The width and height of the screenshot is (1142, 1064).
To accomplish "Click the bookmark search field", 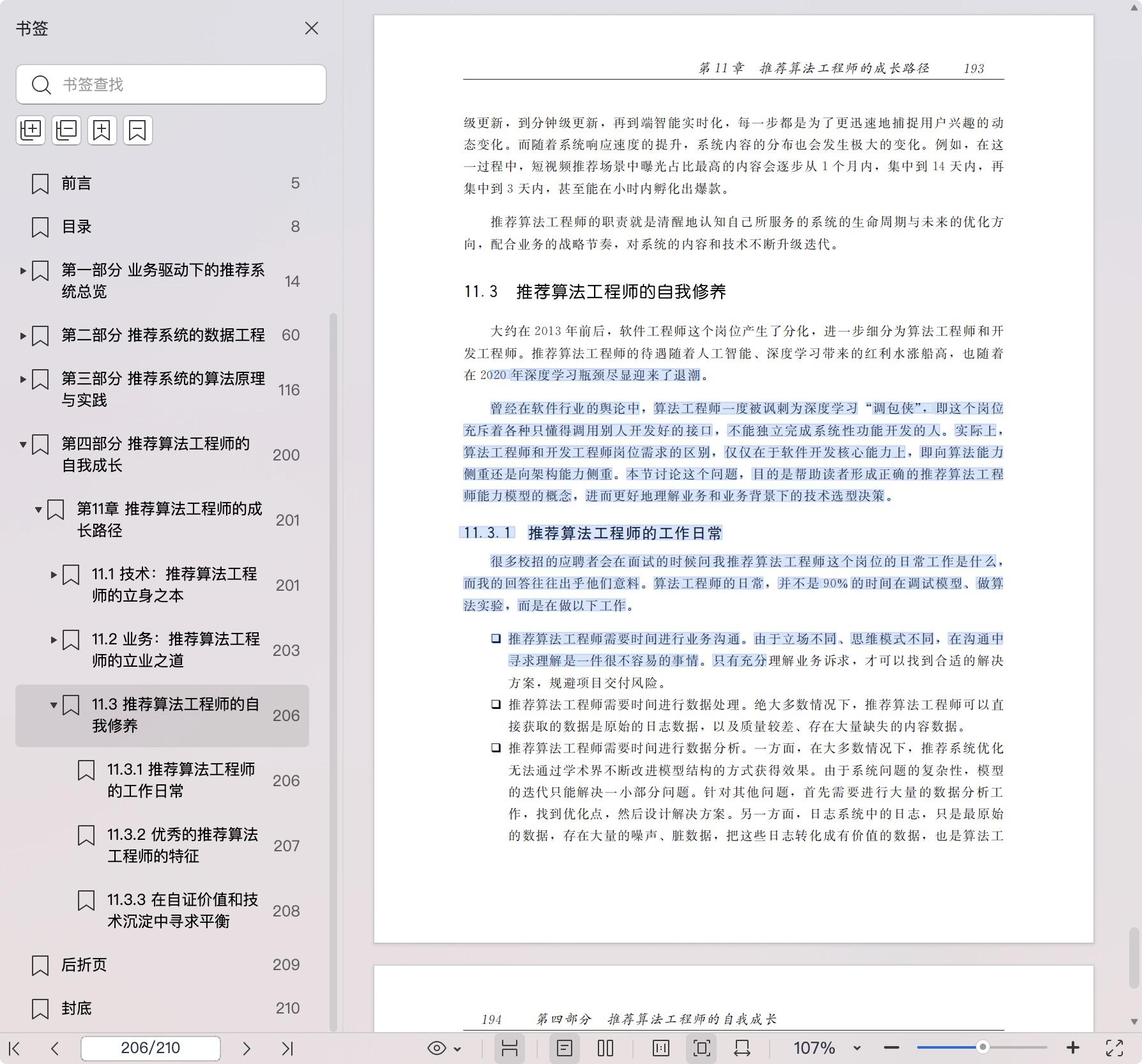I will click(171, 84).
